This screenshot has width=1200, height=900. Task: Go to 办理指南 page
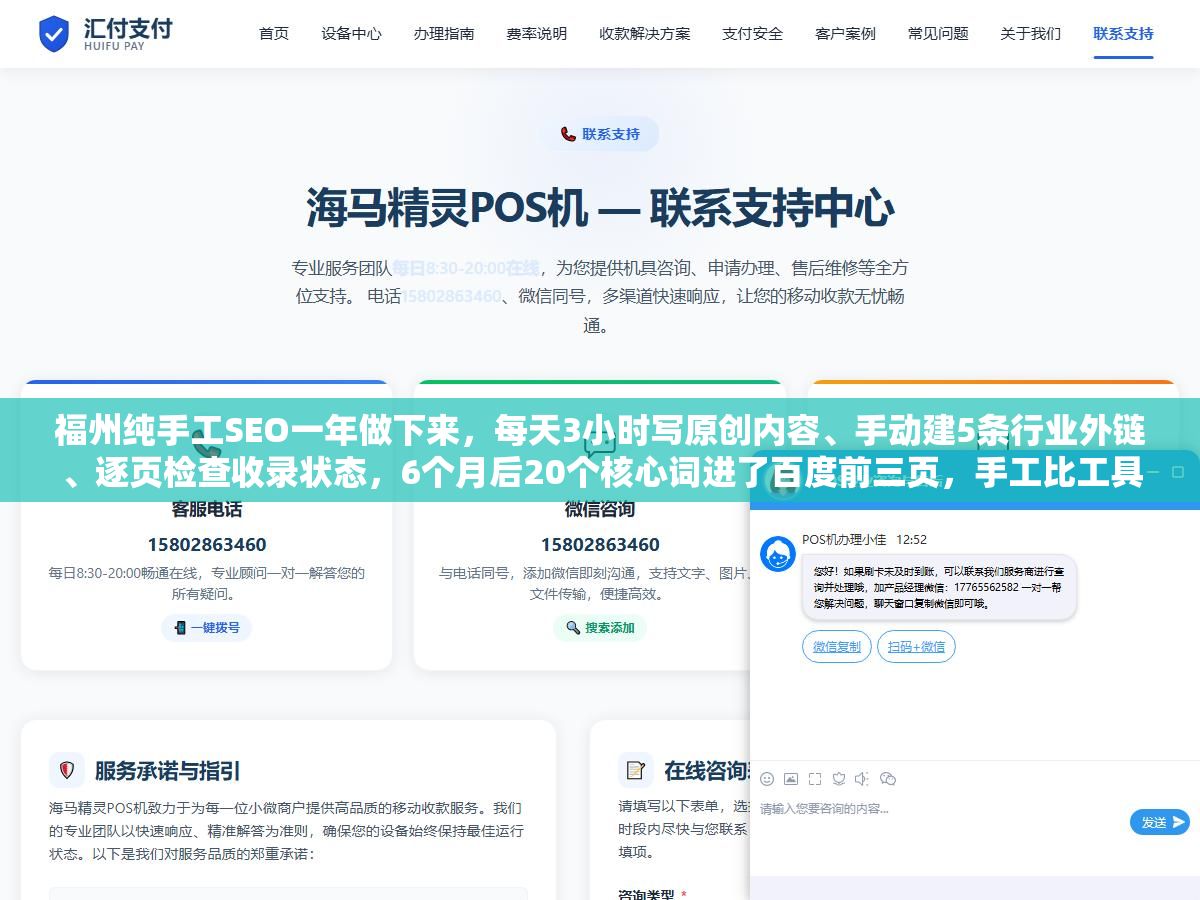pos(444,33)
